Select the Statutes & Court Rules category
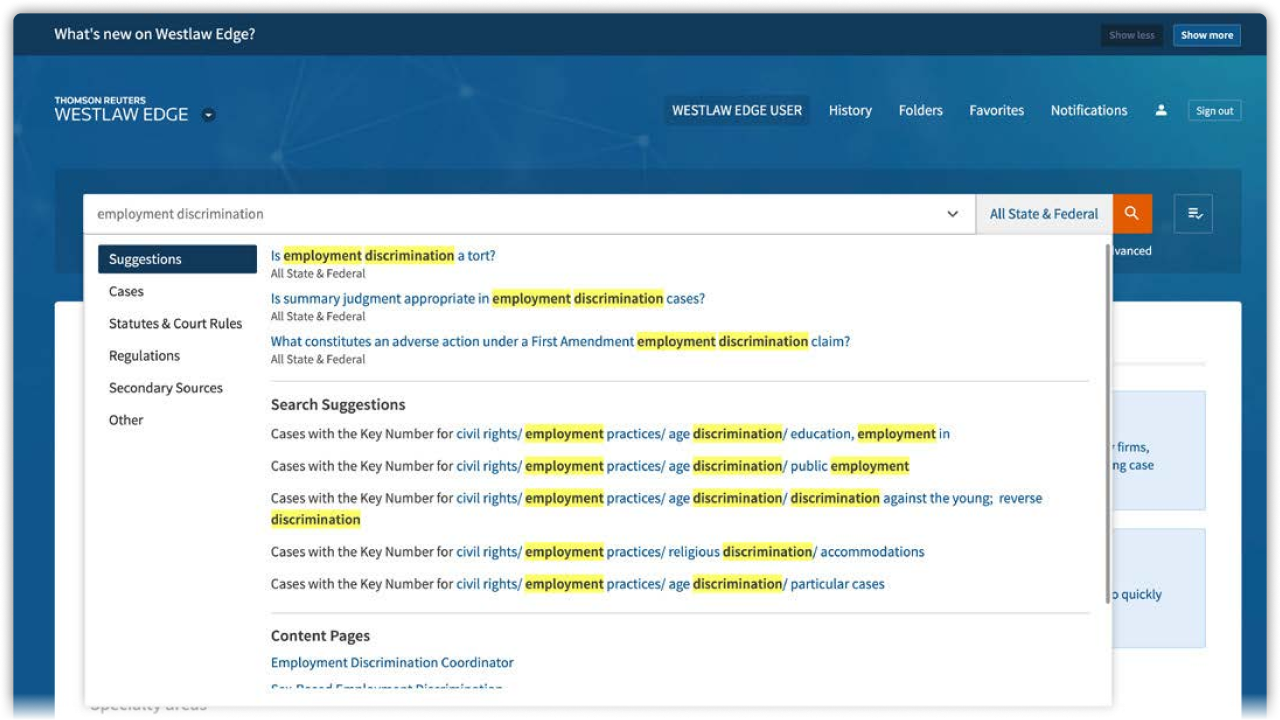The image size is (1280, 720). pyautogui.click(x=176, y=323)
